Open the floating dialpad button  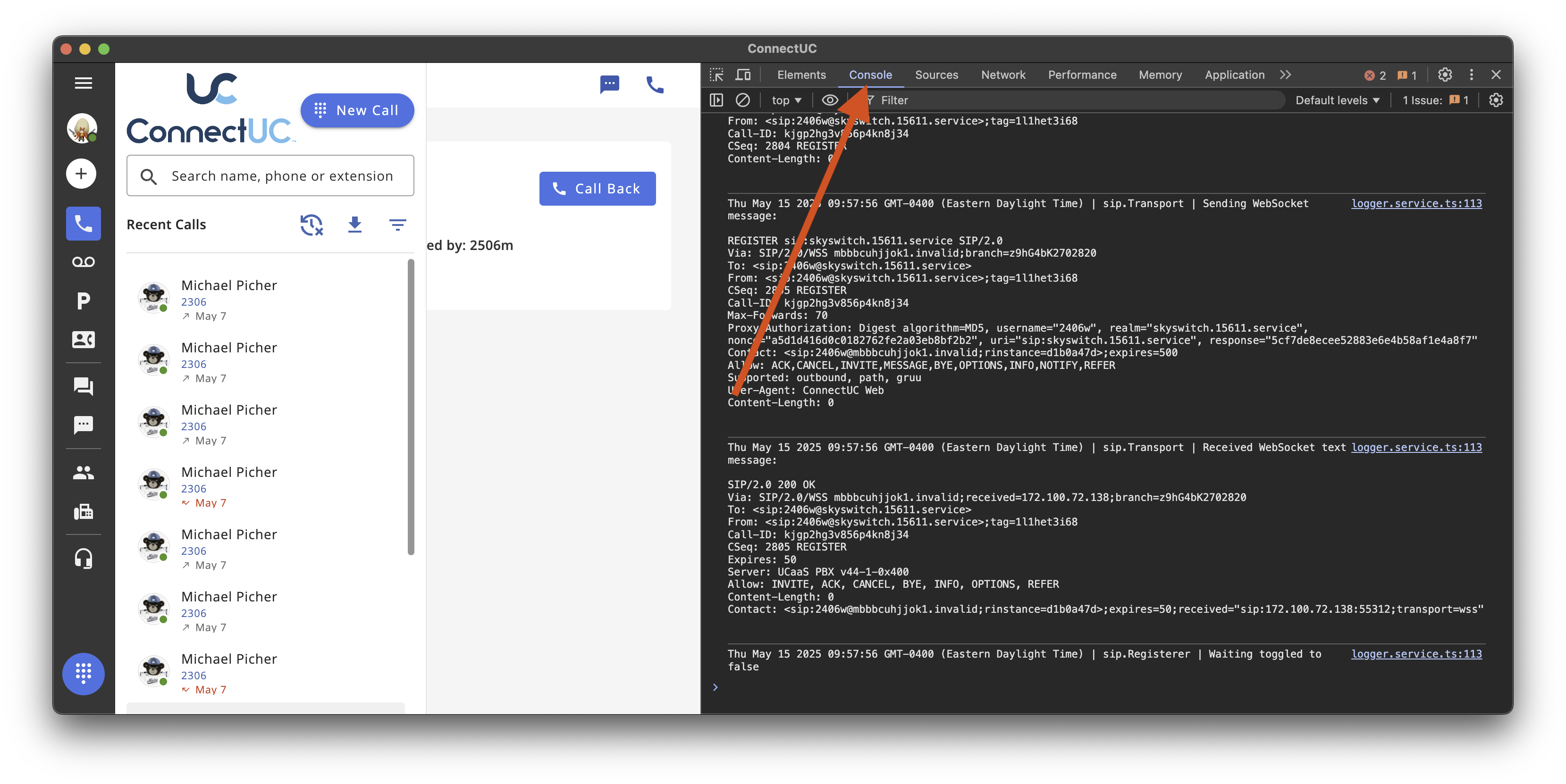tap(83, 674)
